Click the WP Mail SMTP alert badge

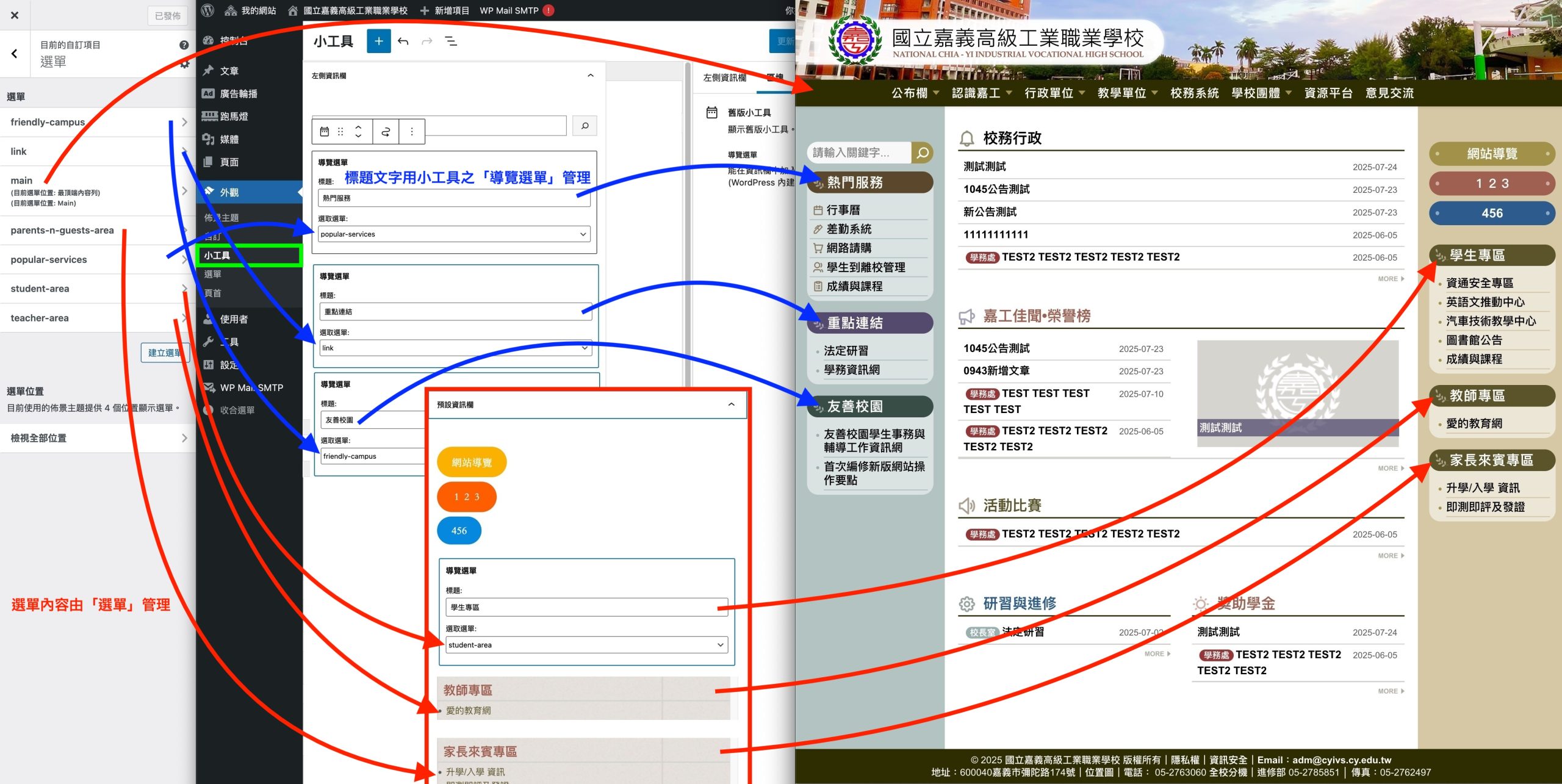549,10
